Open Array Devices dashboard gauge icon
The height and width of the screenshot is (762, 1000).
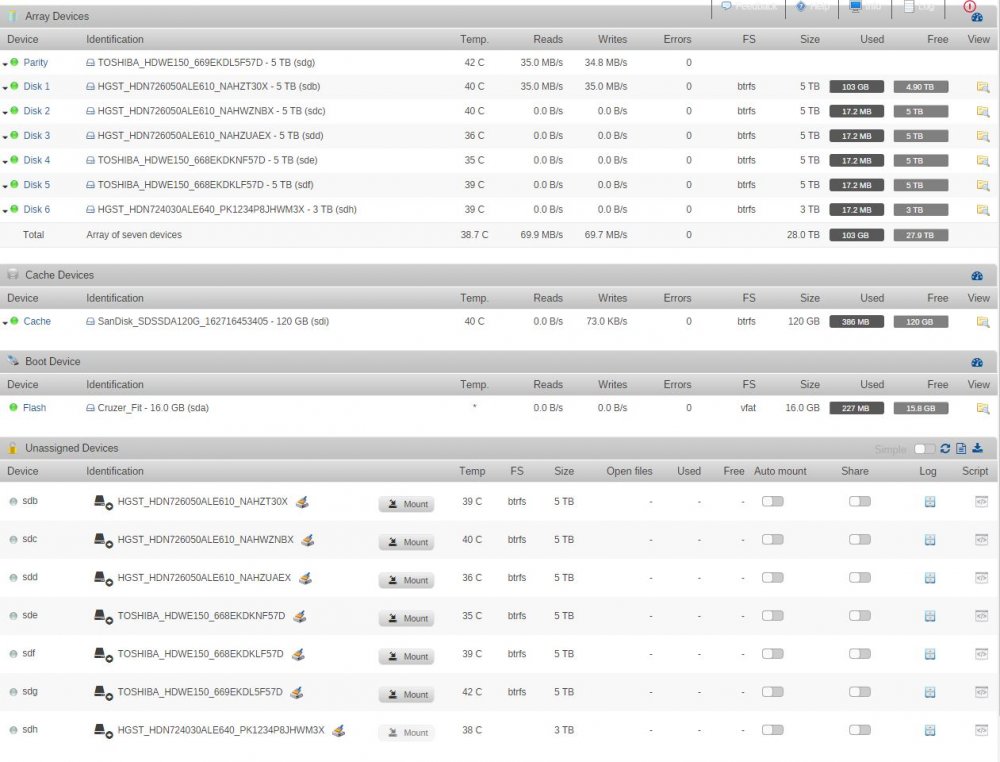point(976,17)
